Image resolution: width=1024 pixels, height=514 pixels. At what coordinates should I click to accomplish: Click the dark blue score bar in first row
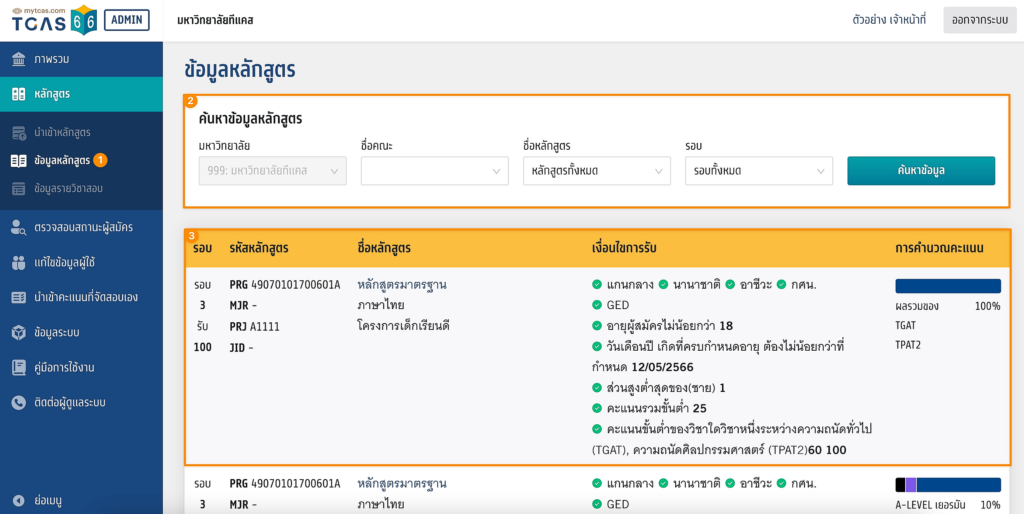(x=947, y=286)
